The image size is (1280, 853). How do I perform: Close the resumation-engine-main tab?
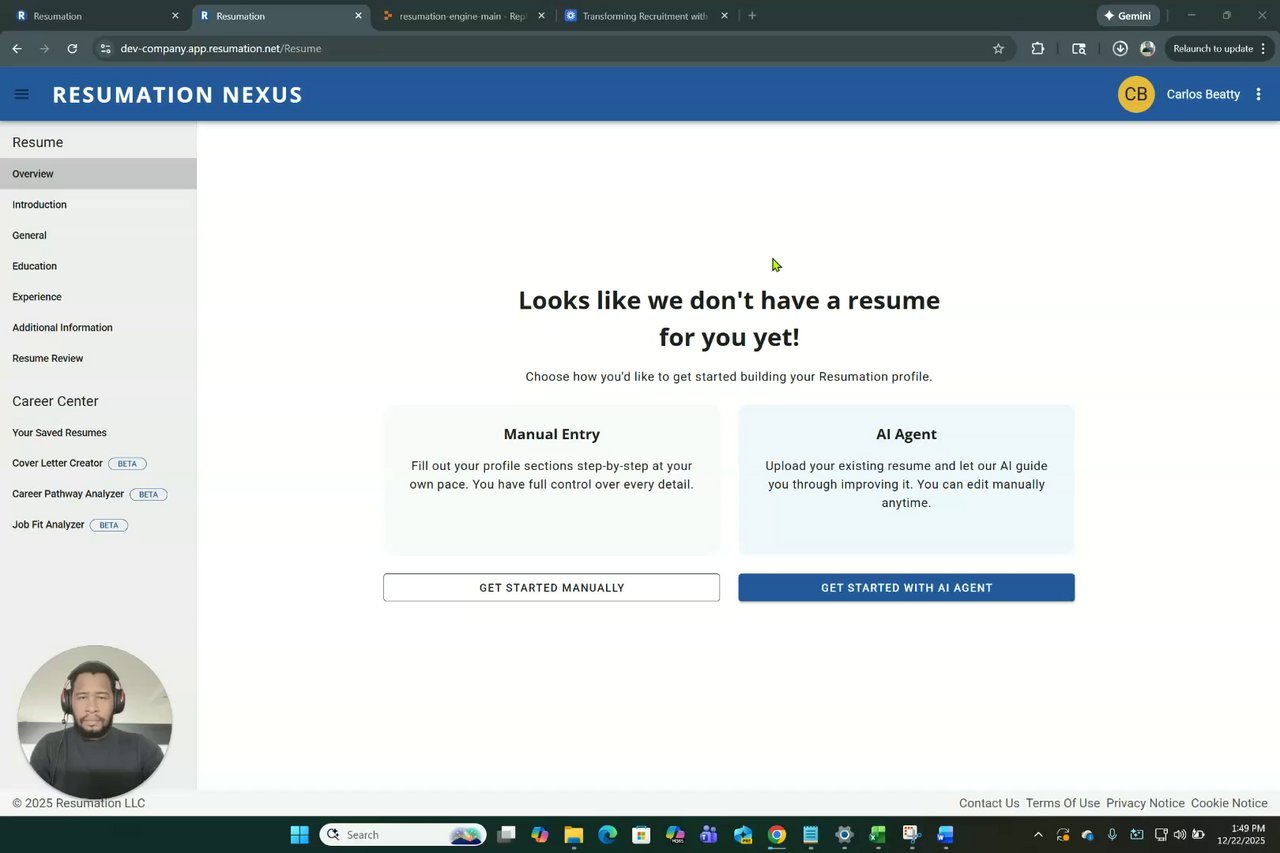pos(541,15)
